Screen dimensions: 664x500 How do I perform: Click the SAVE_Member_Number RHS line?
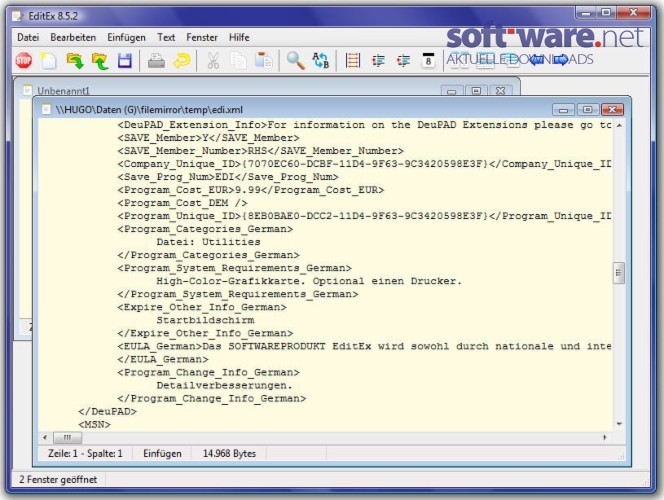tap(260, 151)
